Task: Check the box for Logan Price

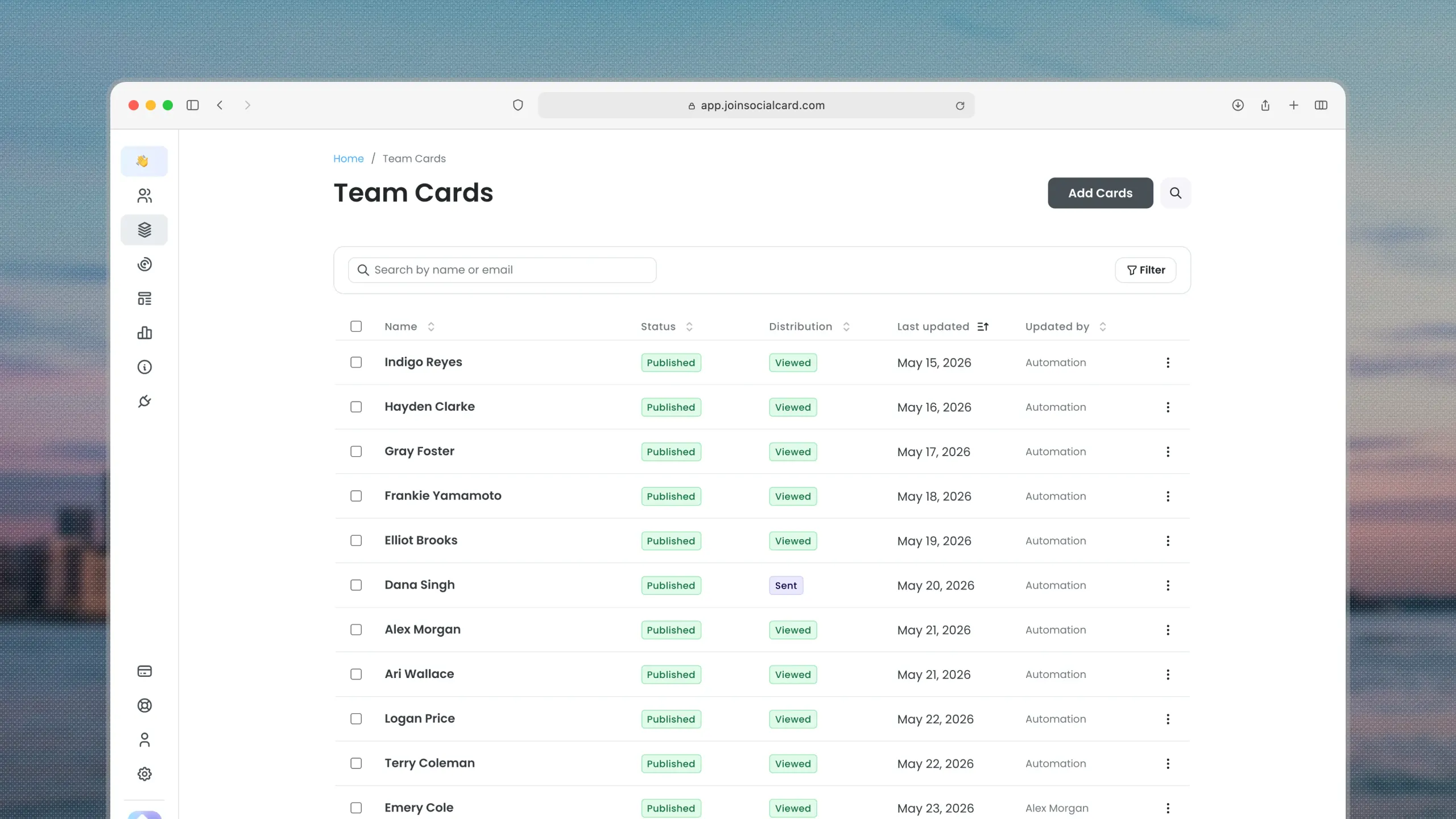Action: tap(356, 719)
